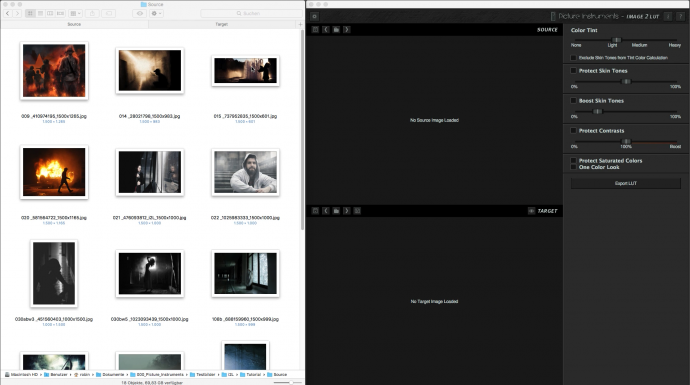
Task: Select dark hallway thumbnail 106b
Action: tap(246, 273)
